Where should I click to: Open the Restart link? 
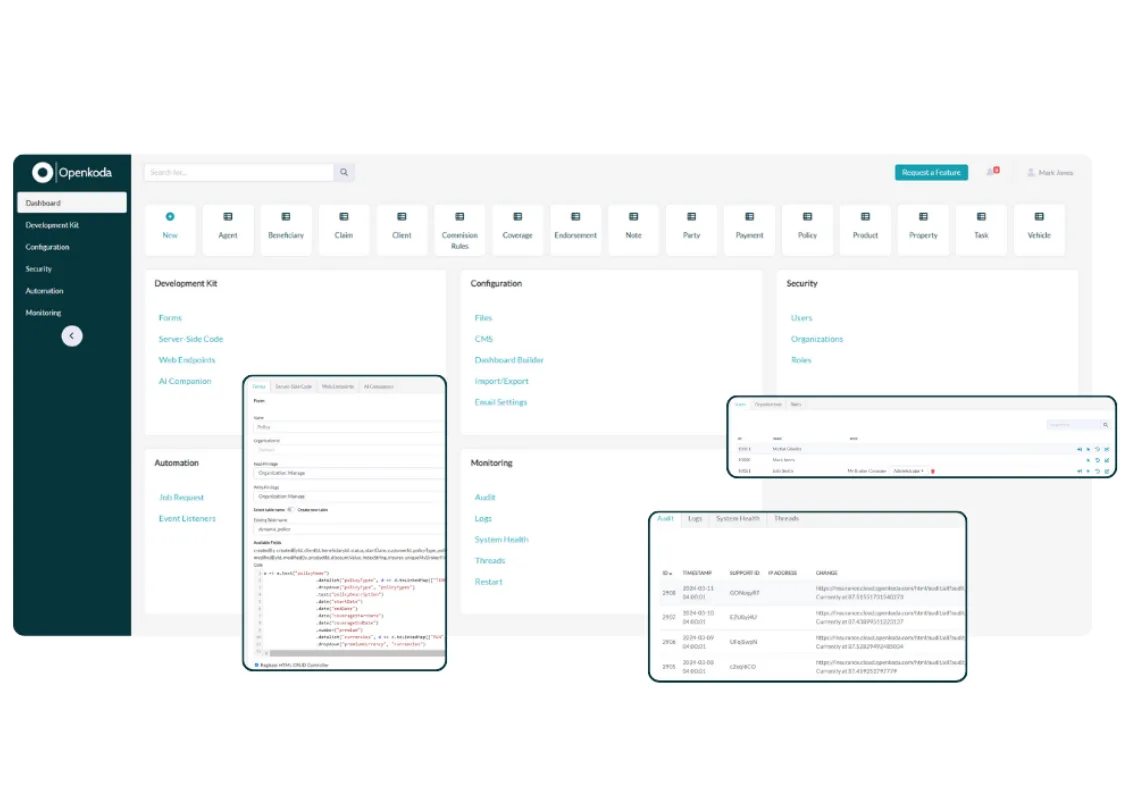[x=489, y=582]
